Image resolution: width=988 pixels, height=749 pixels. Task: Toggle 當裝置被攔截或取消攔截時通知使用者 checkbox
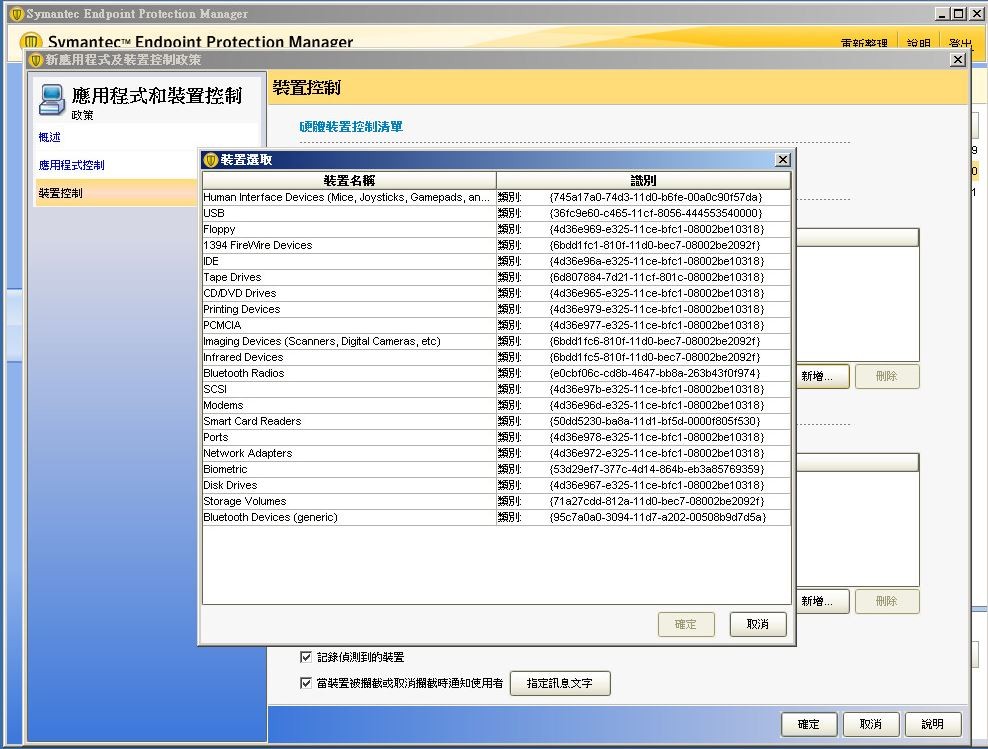(306, 683)
